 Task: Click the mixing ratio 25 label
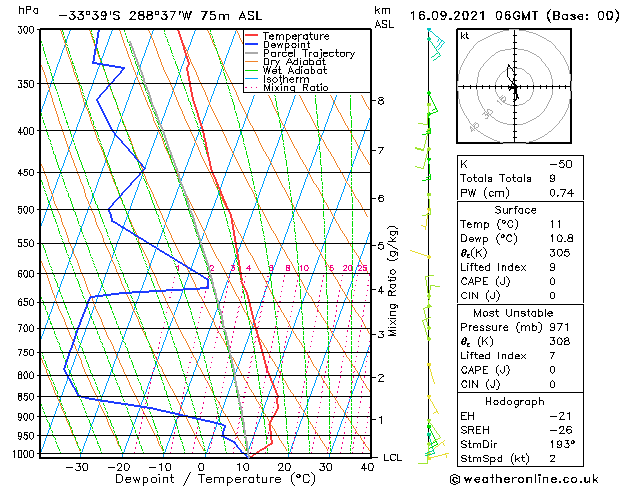363,268
